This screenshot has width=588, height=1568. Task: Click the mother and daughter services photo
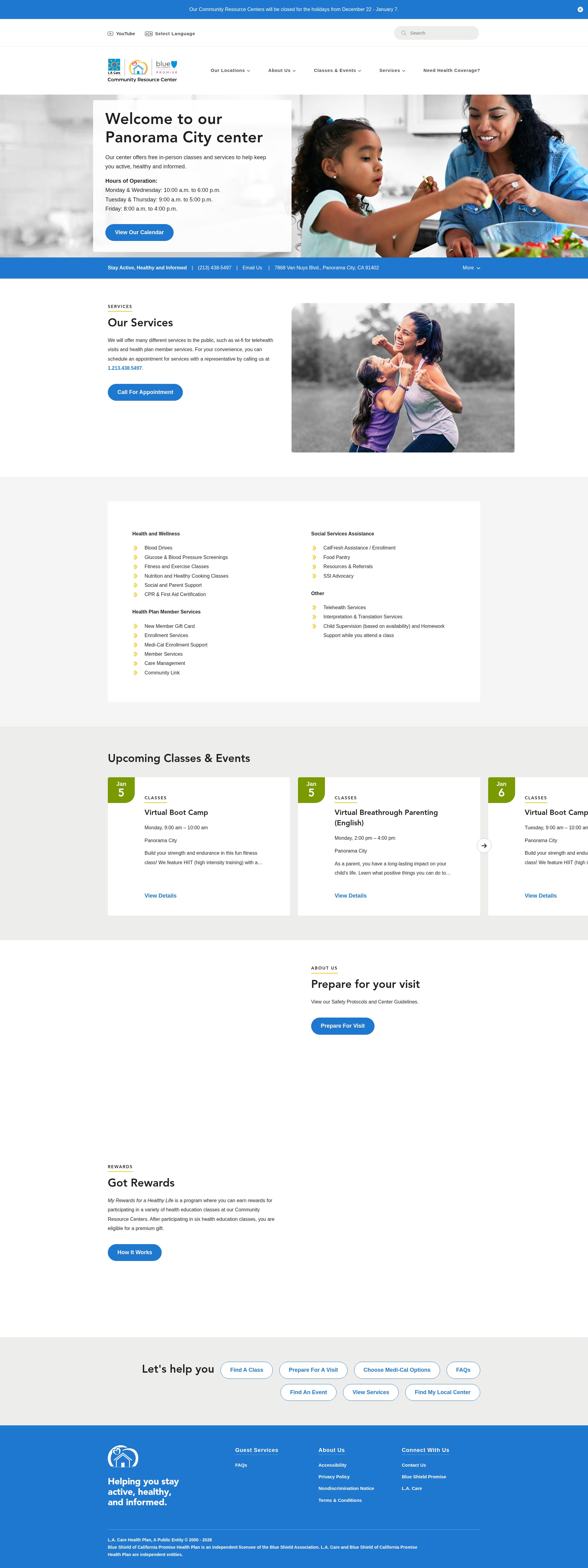pyautogui.click(x=403, y=377)
